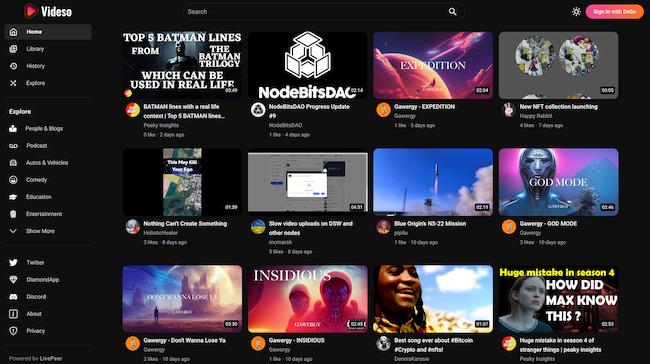Click Sign in with DeSo button
The height and width of the screenshot is (364, 650).
pos(614,12)
